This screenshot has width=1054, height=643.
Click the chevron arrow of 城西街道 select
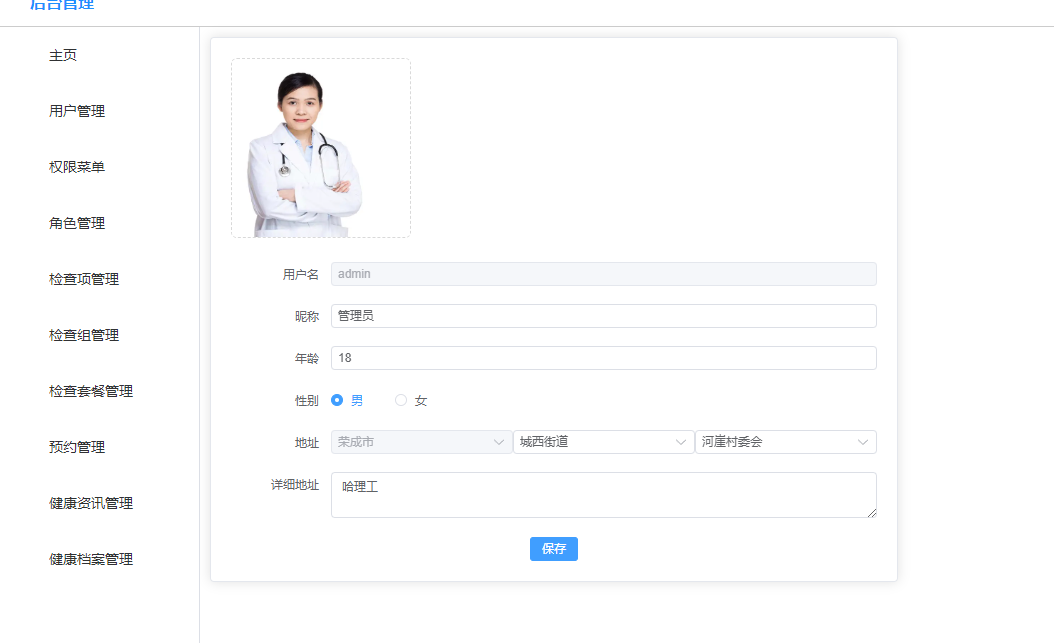pos(681,442)
